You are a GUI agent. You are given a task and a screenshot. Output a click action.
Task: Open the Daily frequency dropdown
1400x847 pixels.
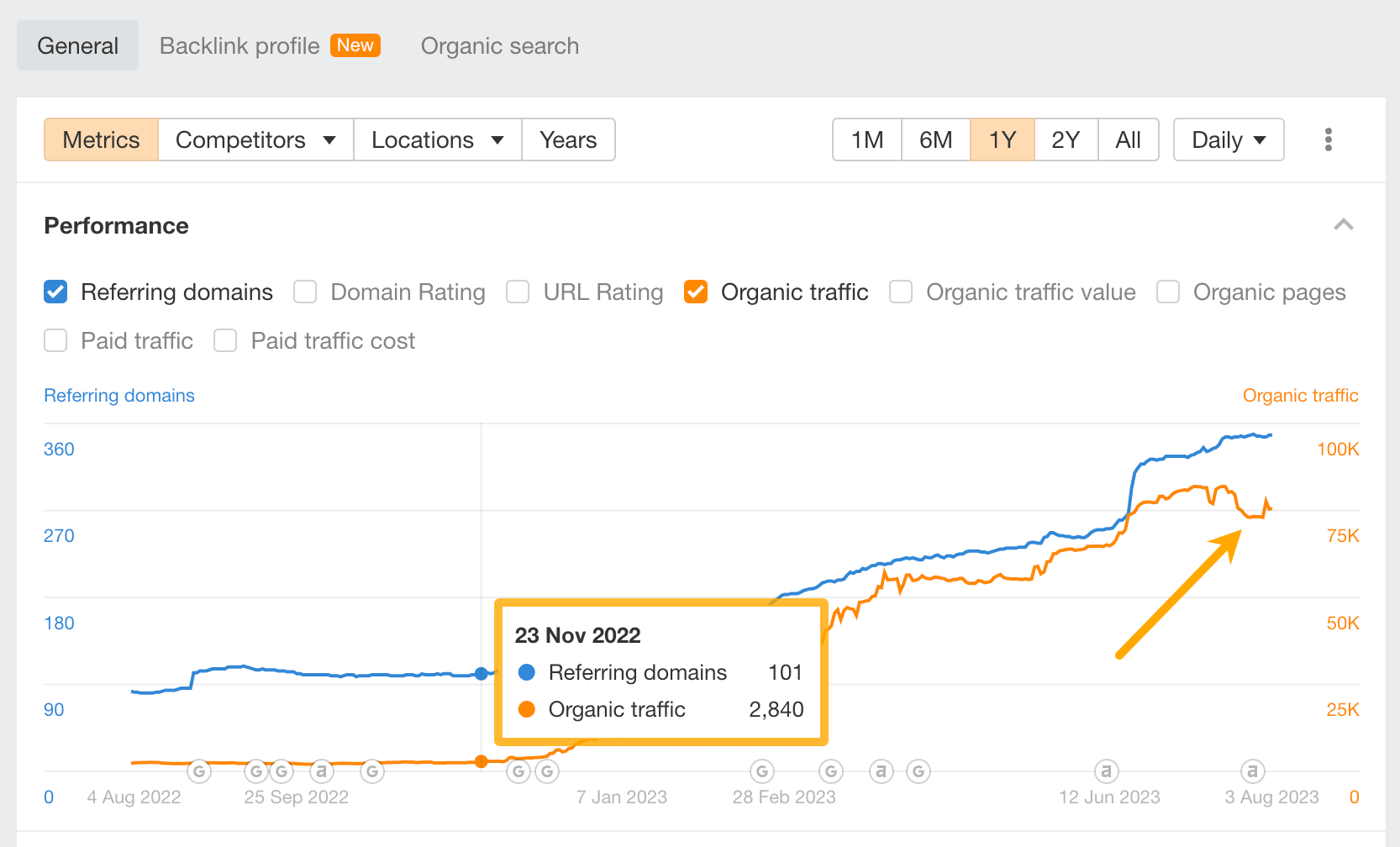[x=1228, y=139]
